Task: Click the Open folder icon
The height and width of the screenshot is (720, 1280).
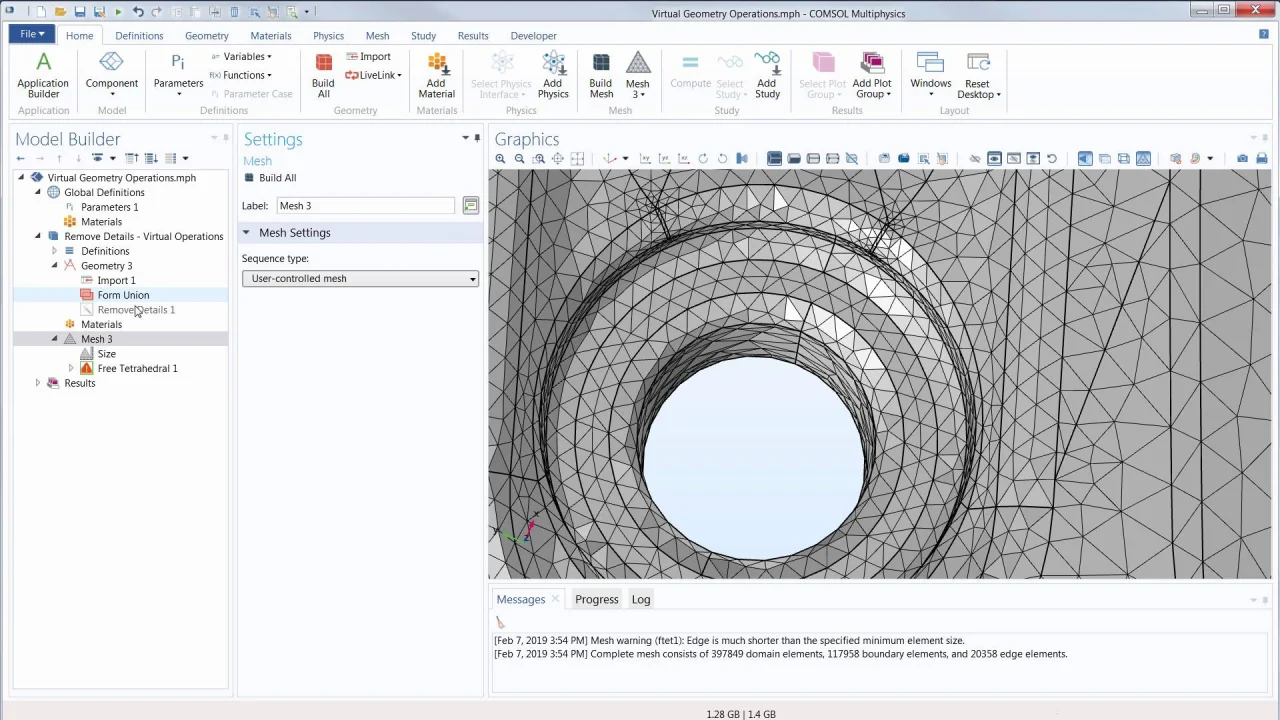Action: (x=61, y=12)
